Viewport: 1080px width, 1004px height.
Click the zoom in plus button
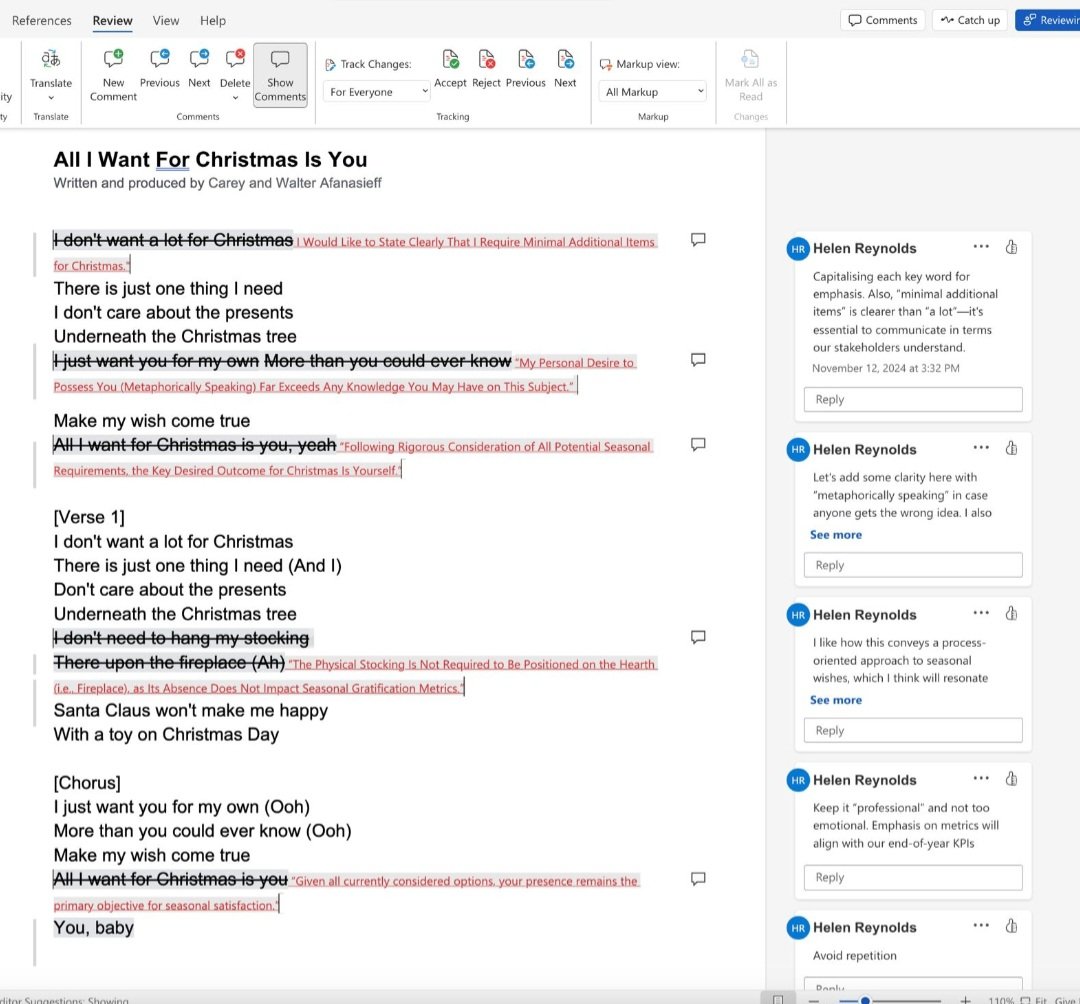tap(966, 1000)
